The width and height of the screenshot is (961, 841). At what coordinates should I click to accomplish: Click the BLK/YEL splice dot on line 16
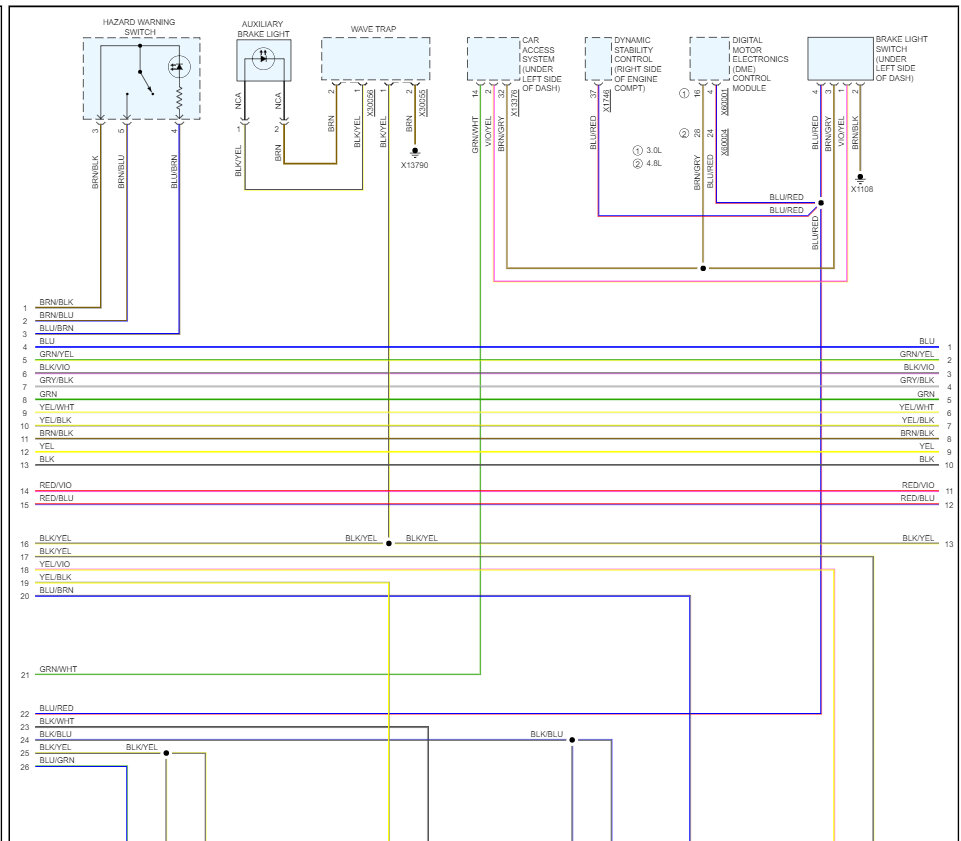click(x=389, y=543)
